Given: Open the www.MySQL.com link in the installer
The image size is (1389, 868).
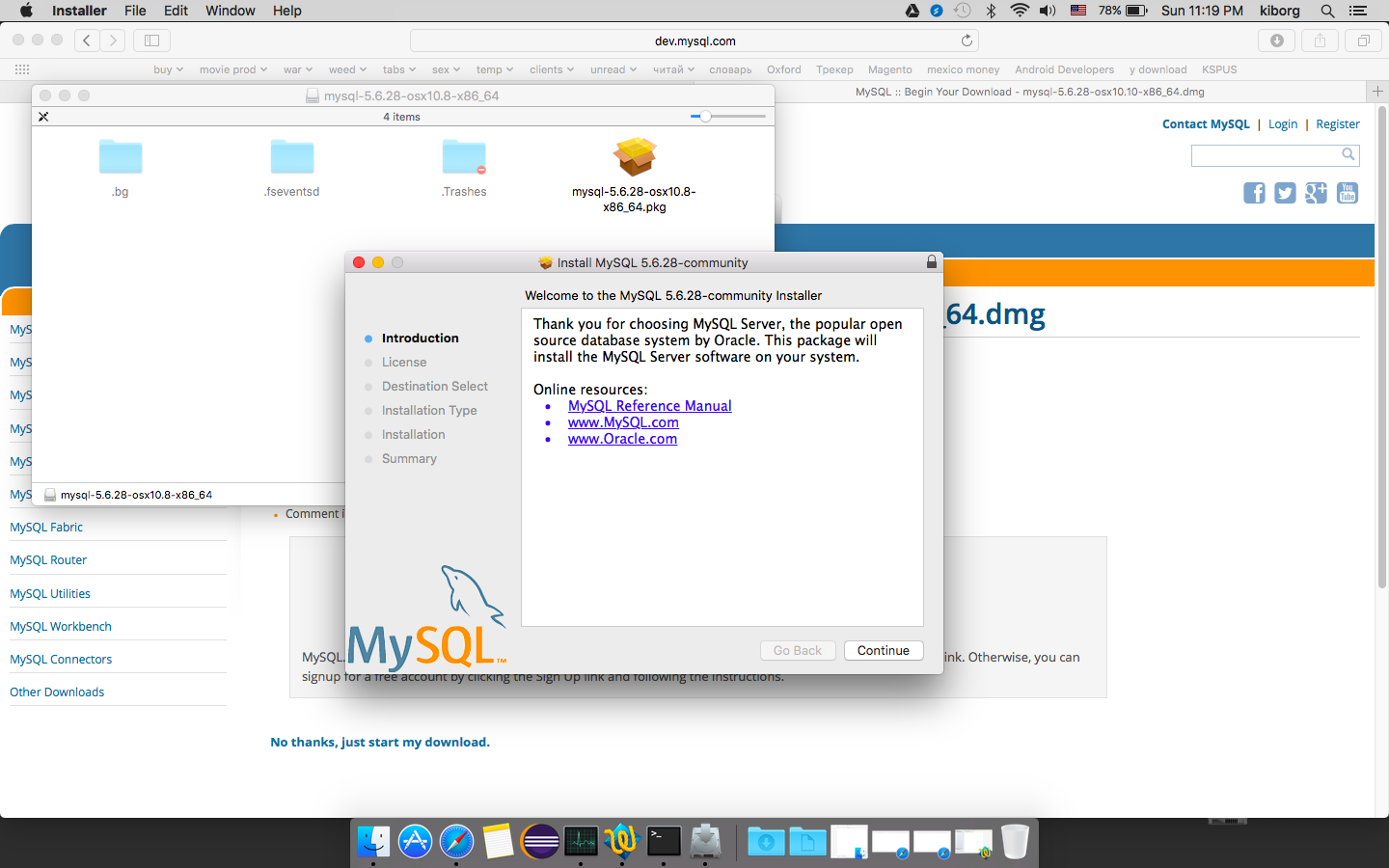Looking at the screenshot, I should tap(623, 422).
